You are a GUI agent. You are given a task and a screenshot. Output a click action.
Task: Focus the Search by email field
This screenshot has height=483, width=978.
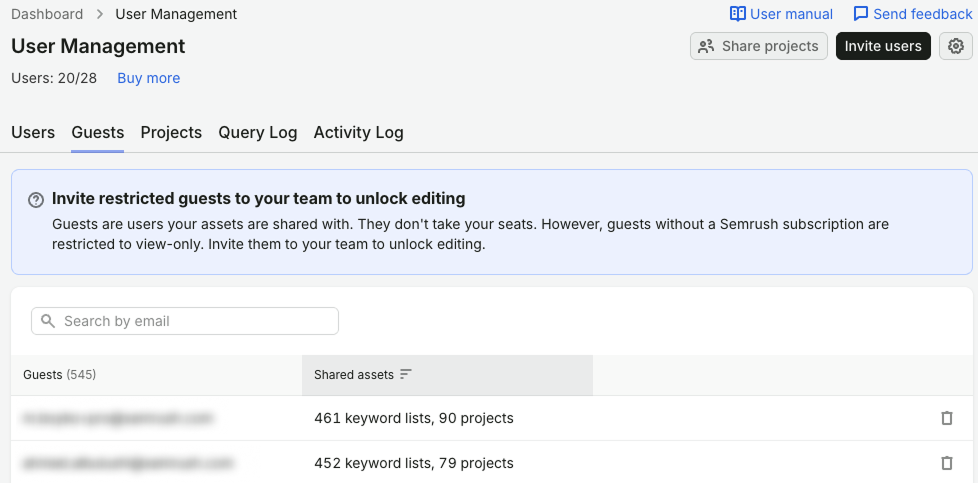(185, 321)
